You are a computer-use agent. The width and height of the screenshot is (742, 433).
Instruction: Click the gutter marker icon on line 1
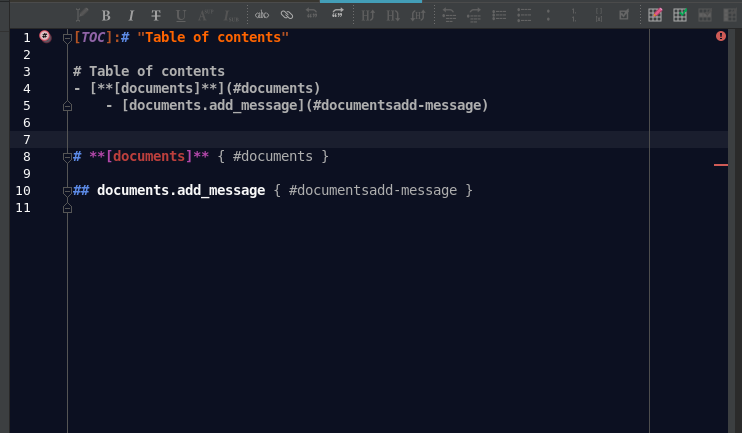click(x=45, y=36)
